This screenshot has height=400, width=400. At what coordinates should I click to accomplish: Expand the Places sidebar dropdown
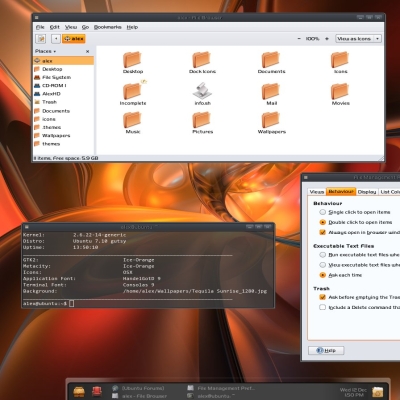point(46,51)
